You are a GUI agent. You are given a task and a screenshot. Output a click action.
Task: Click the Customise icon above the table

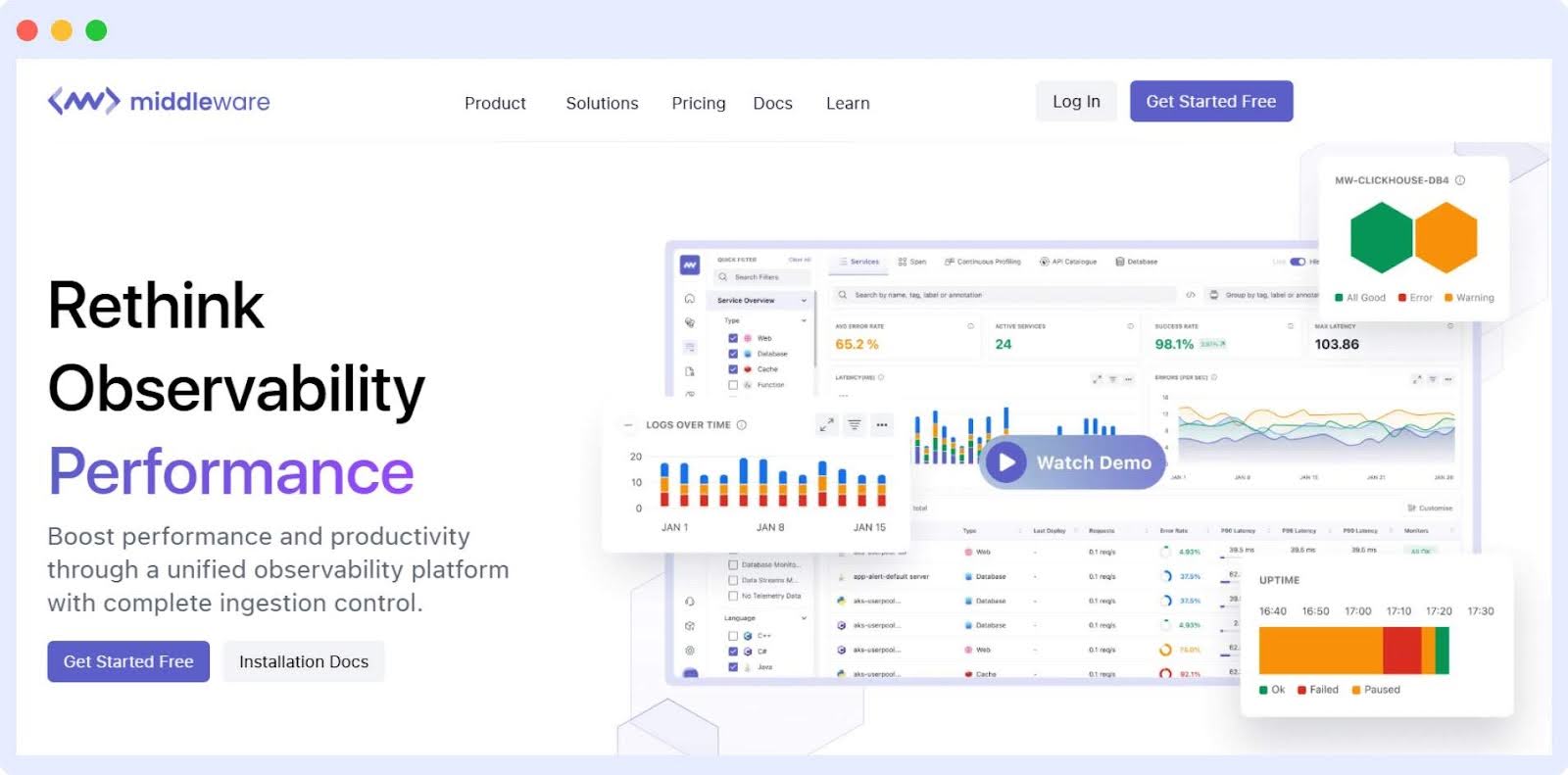point(1411,509)
